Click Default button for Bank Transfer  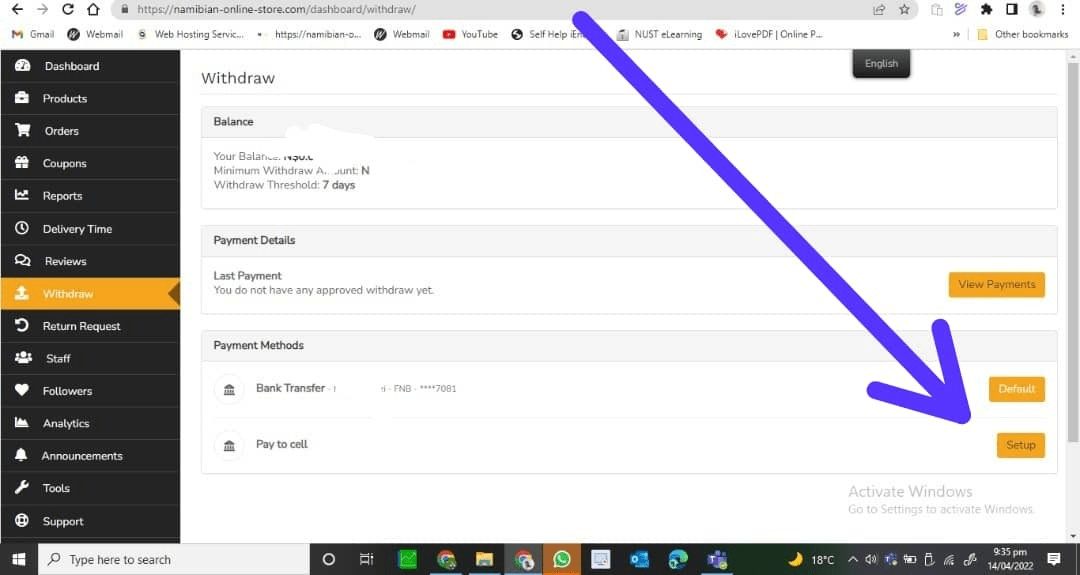[x=1016, y=389]
